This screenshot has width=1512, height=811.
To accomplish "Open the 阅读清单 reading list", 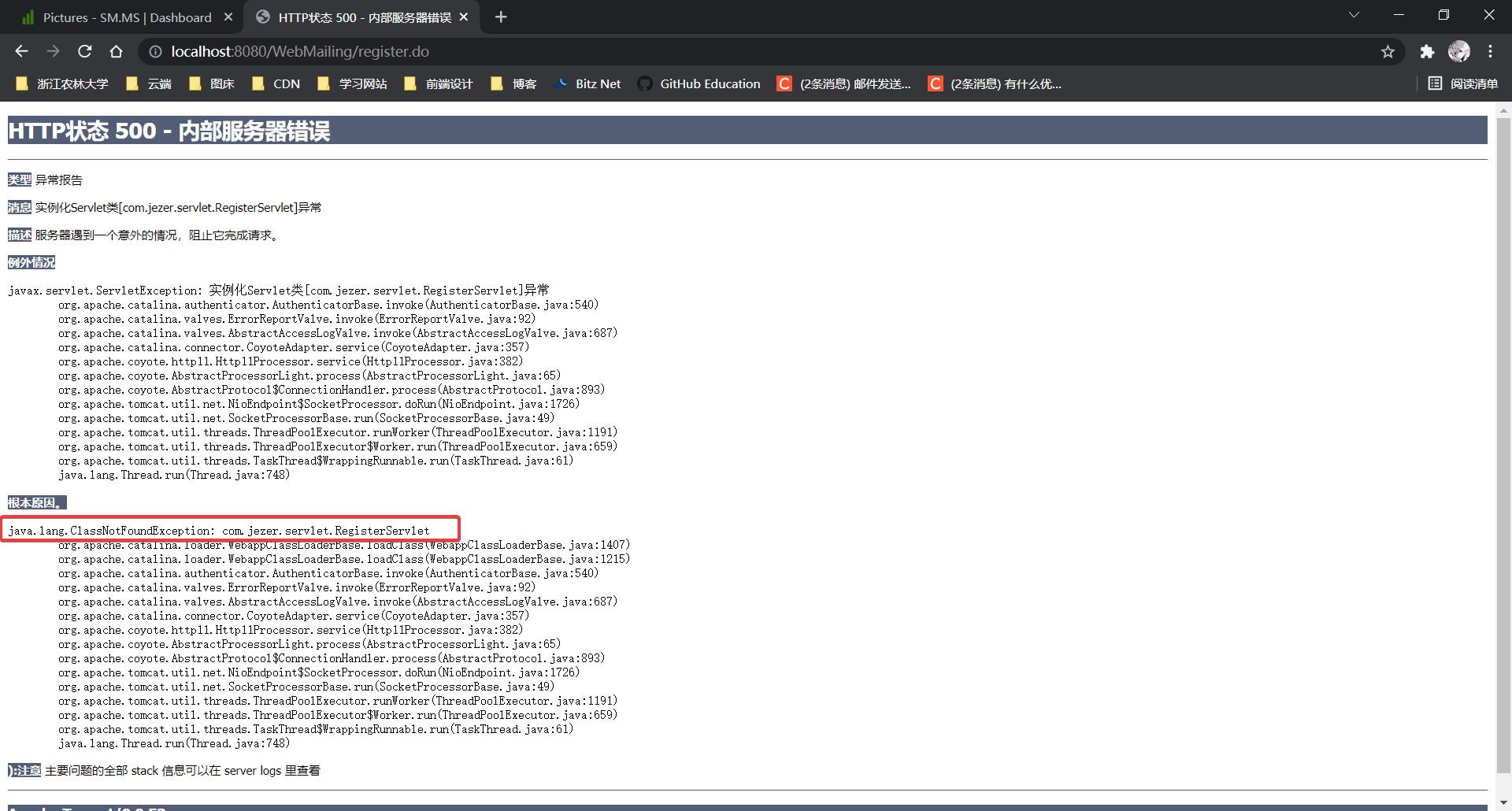I will coord(1463,83).
